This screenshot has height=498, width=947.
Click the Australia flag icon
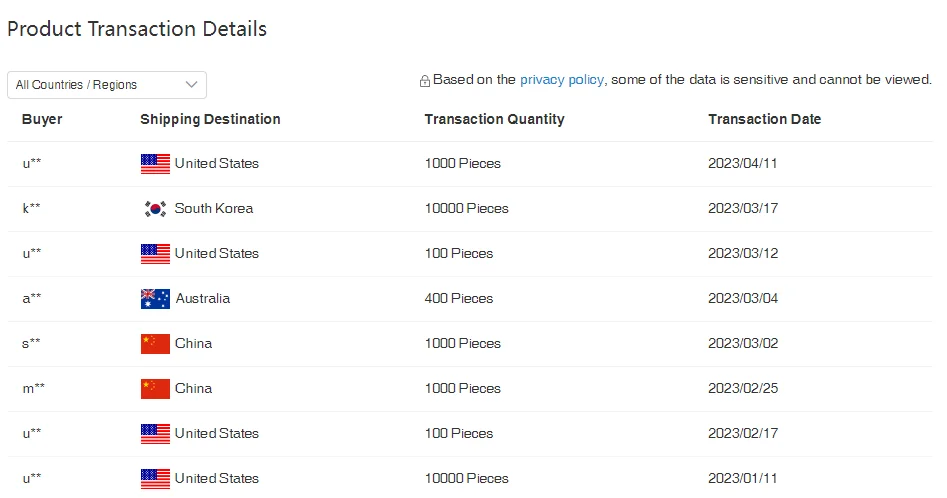155,299
